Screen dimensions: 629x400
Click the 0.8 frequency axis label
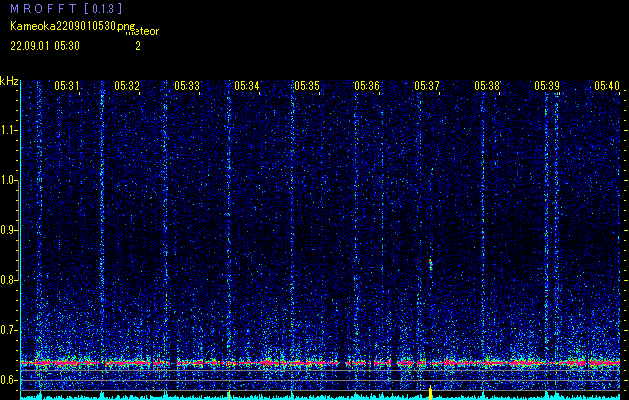coord(8,280)
